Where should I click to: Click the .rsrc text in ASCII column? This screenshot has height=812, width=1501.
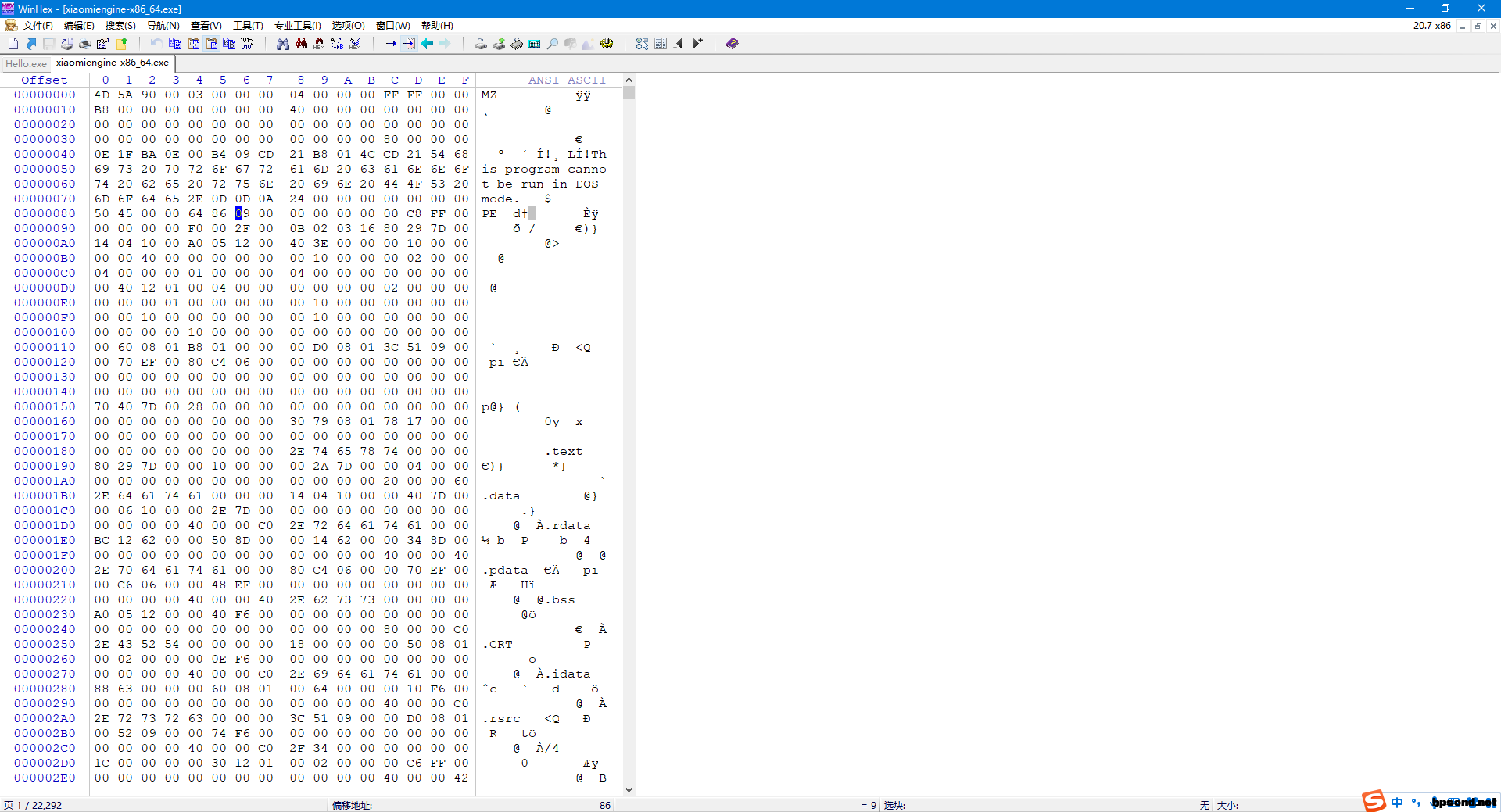tap(501, 718)
